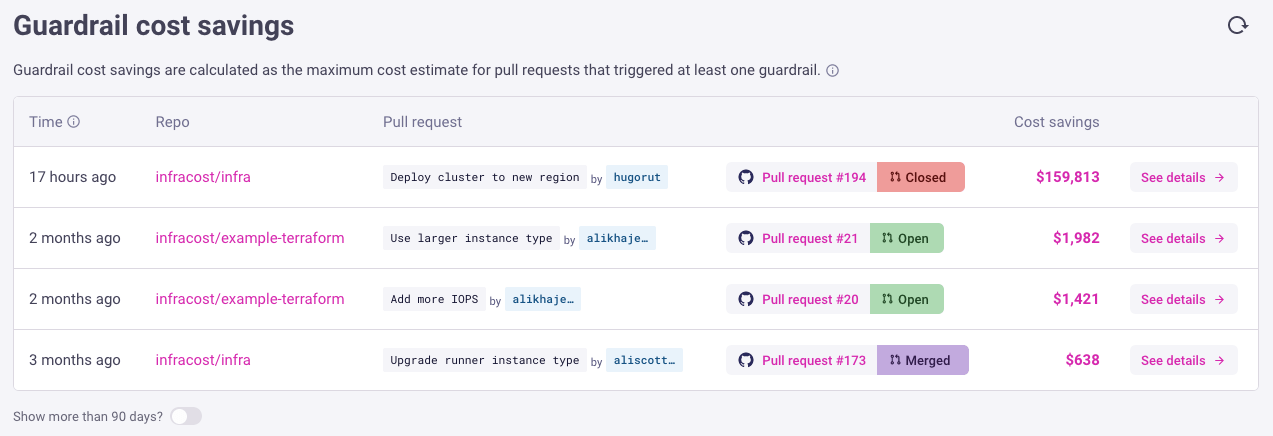Click GitHub icon of Pull request #173
Viewport: 1273px width, 436px height.
(745, 360)
